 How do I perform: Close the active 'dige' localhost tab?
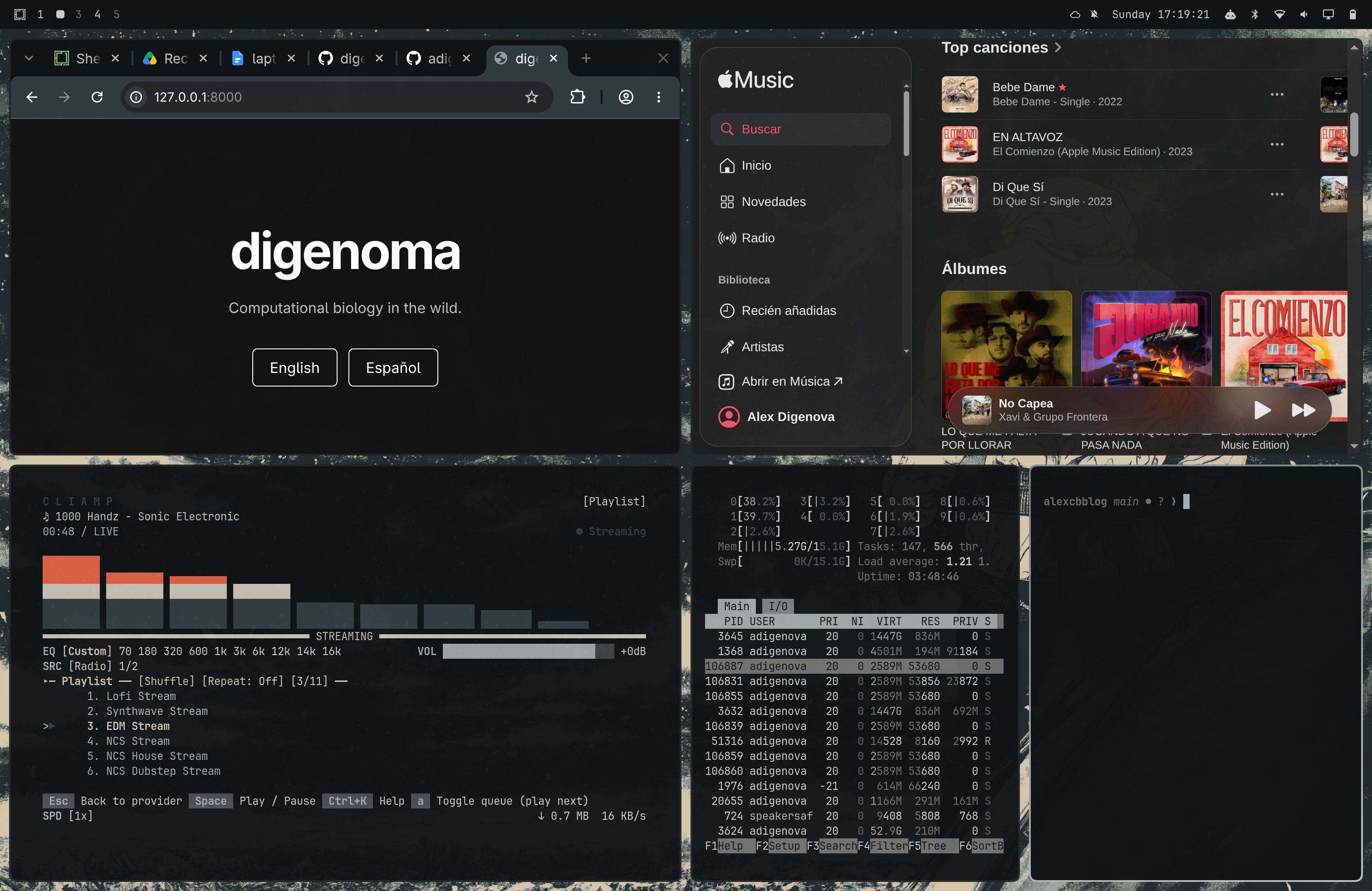coord(554,58)
